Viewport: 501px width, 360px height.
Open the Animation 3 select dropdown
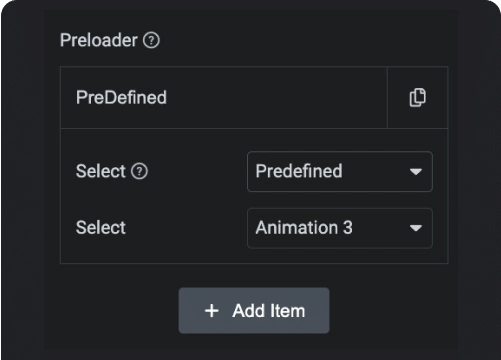[x=340, y=228]
